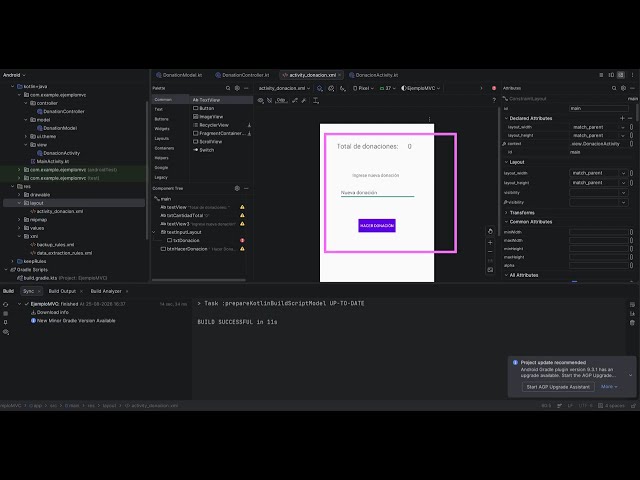640x480 pixels.
Task: Select the Widgets palette category
Action: click(162, 129)
